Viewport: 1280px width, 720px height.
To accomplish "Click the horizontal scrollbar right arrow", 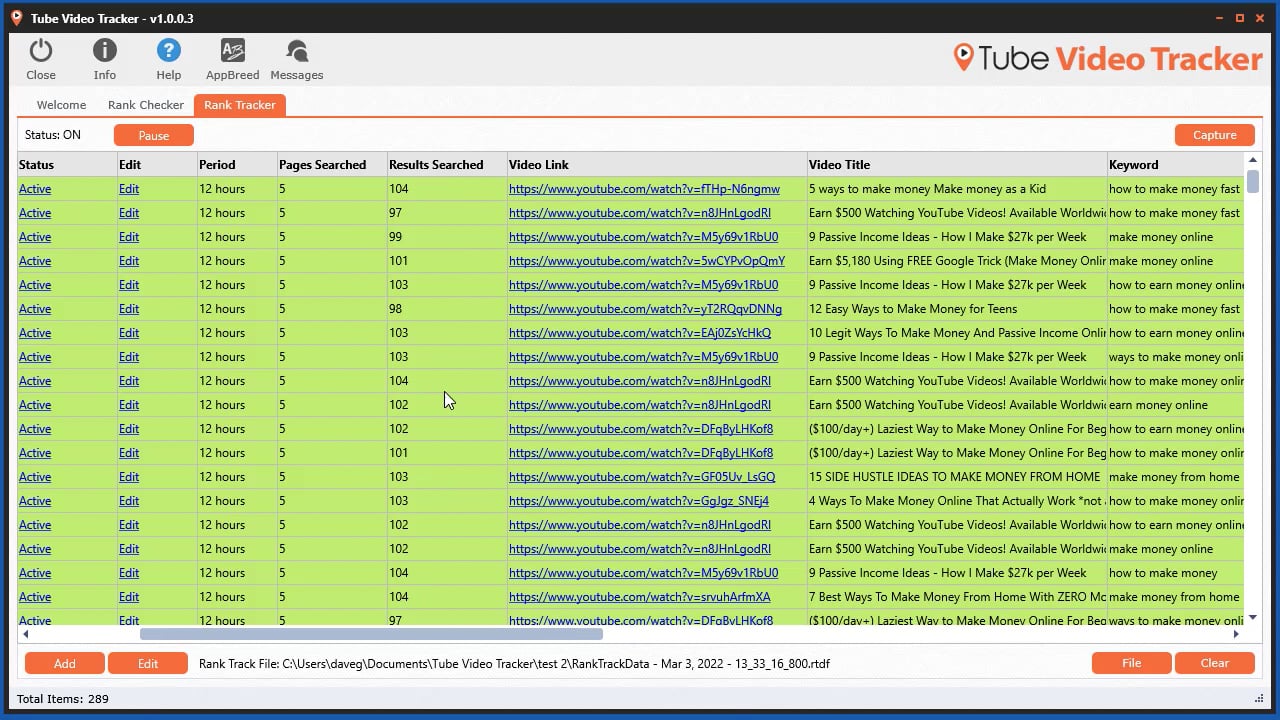I will click(x=1236, y=634).
